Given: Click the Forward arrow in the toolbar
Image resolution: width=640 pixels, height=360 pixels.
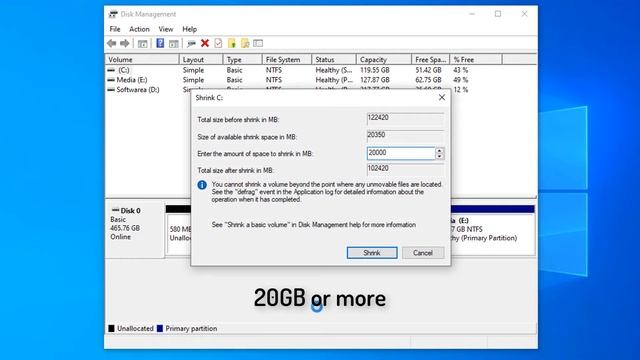Looking at the screenshot, I should point(124,43).
